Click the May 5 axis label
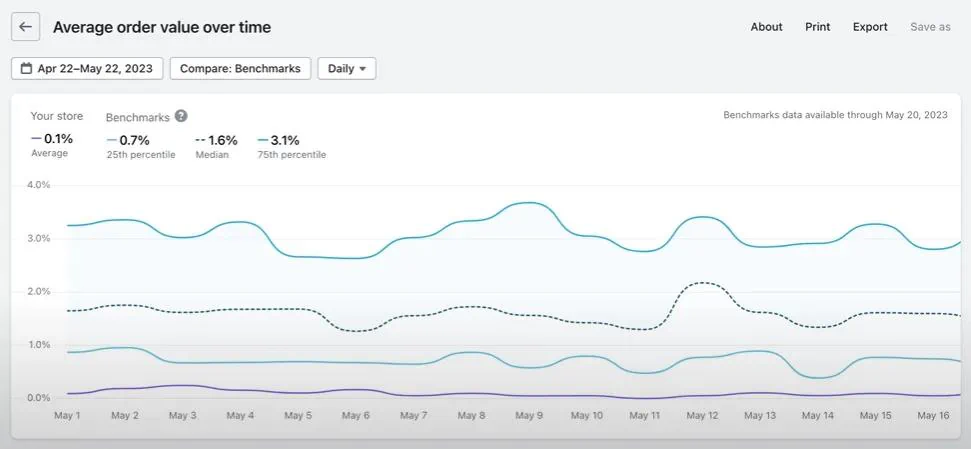 [298, 416]
